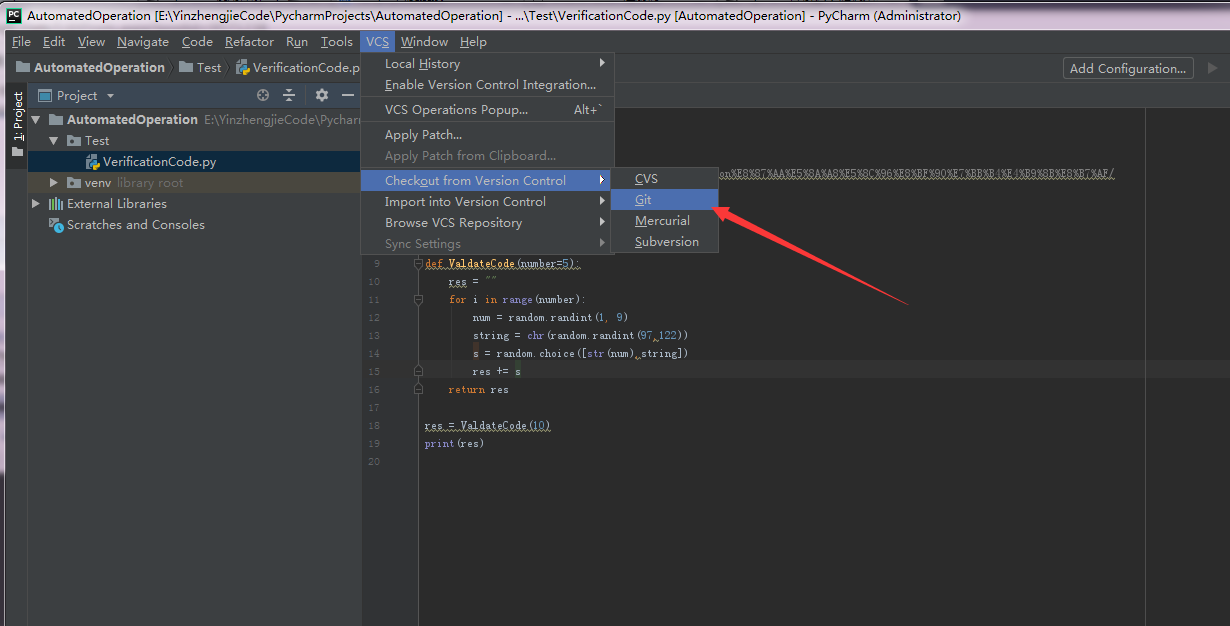Place the cursor on 'return res' code line

click(x=478, y=390)
